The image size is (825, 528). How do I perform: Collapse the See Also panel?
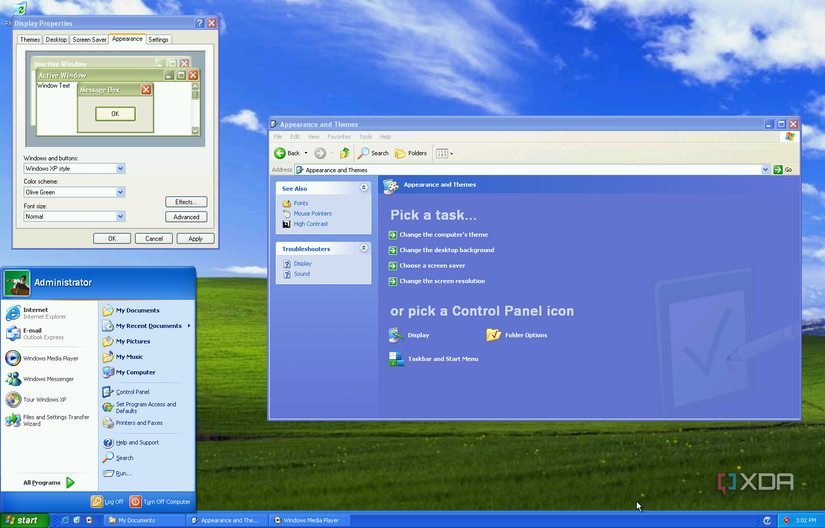point(364,188)
